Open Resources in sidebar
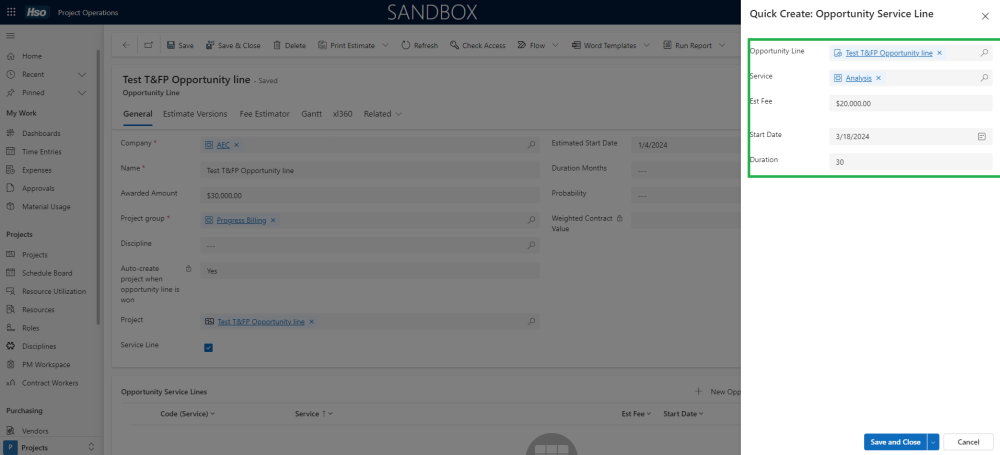1000x455 pixels. [x=38, y=310]
